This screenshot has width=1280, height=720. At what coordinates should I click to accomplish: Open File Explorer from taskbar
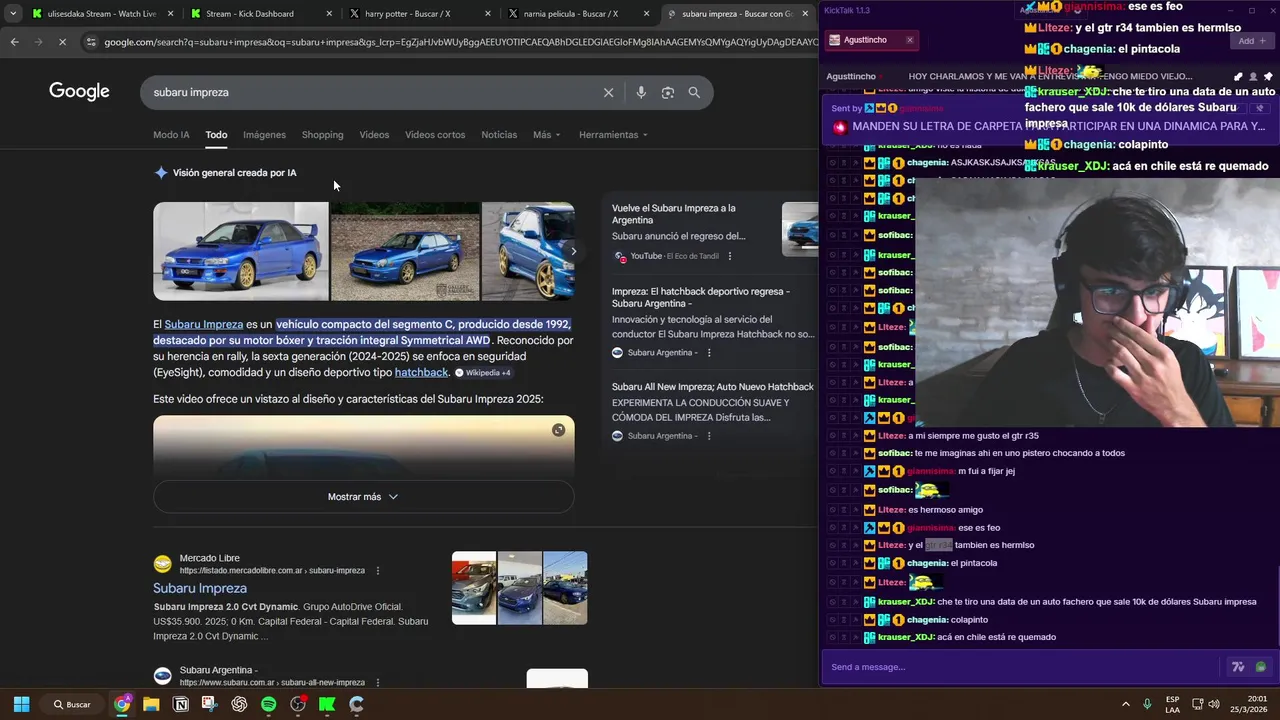click(x=151, y=704)
